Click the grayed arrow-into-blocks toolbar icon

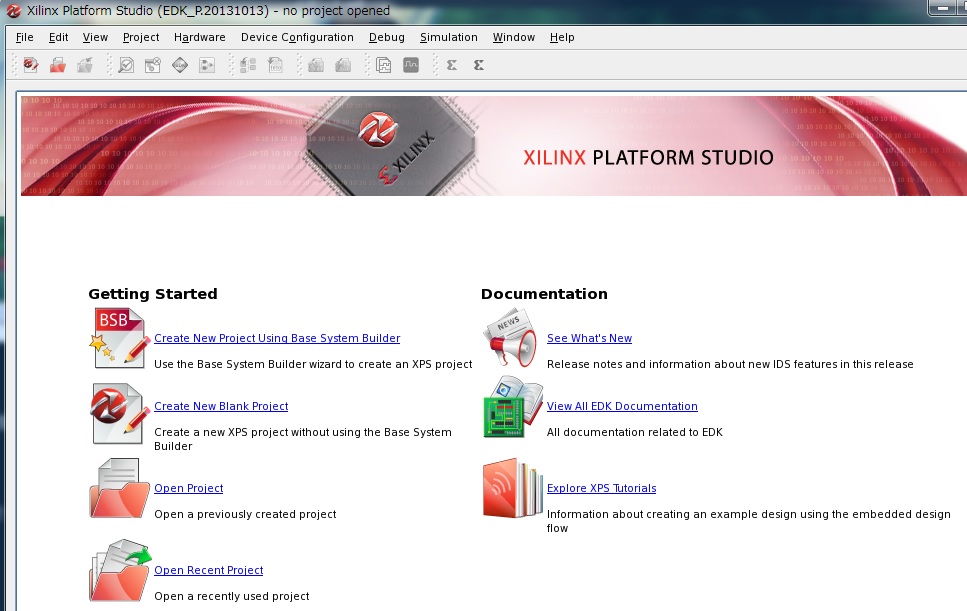(248, 65)
